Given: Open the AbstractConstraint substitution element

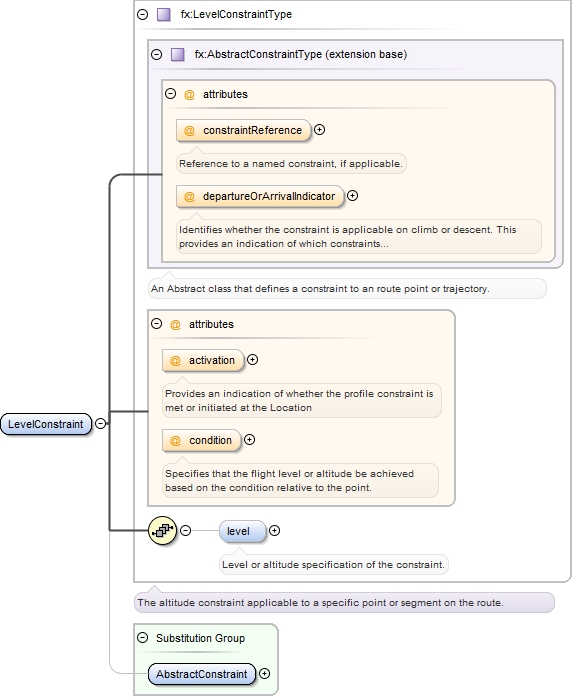Looking at the screenshot, I should point(202,674).
